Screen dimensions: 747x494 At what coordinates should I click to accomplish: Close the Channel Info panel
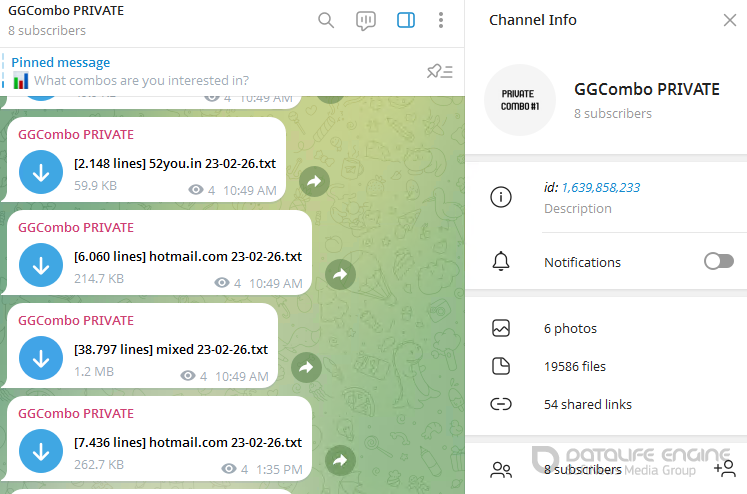730,20
